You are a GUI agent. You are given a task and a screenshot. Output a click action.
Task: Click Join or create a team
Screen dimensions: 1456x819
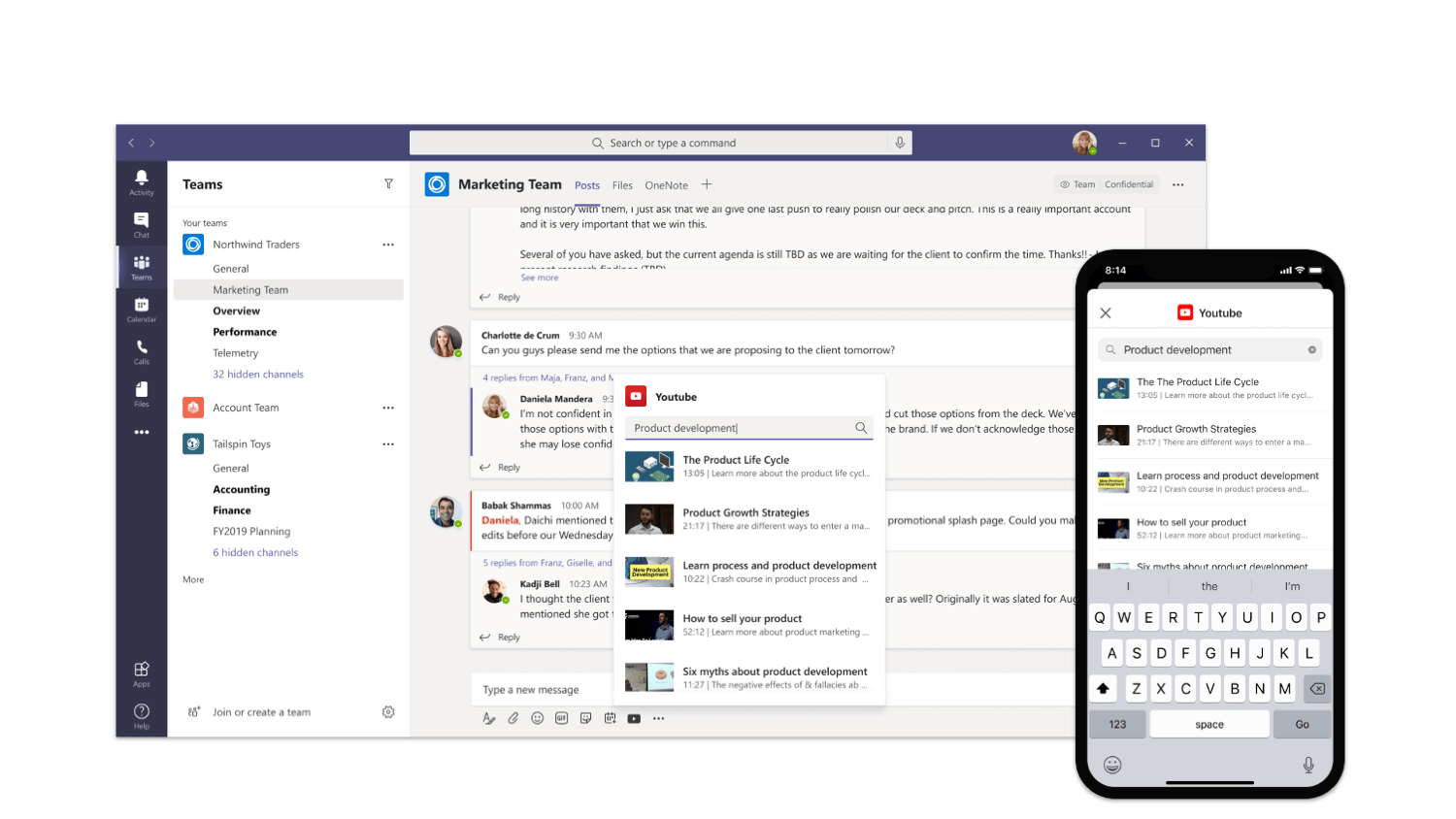pyautogui.click(x=261, y=712)
